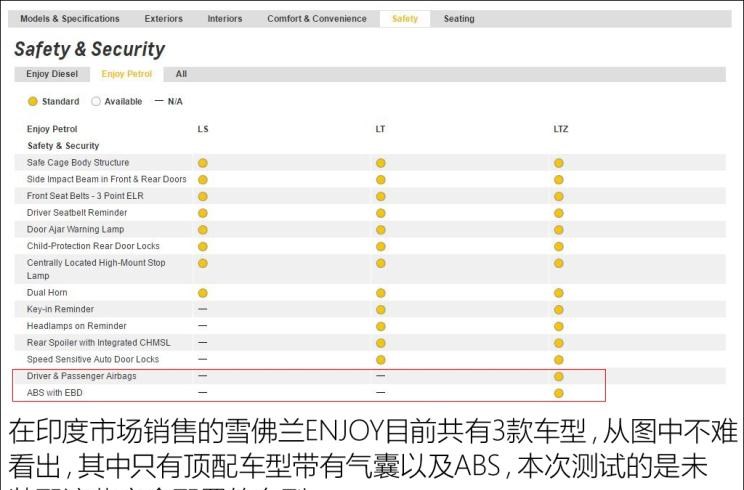
Task: Click LS N/A dash for Speed Sensitive Locks
Action: [x=203, y=359]
